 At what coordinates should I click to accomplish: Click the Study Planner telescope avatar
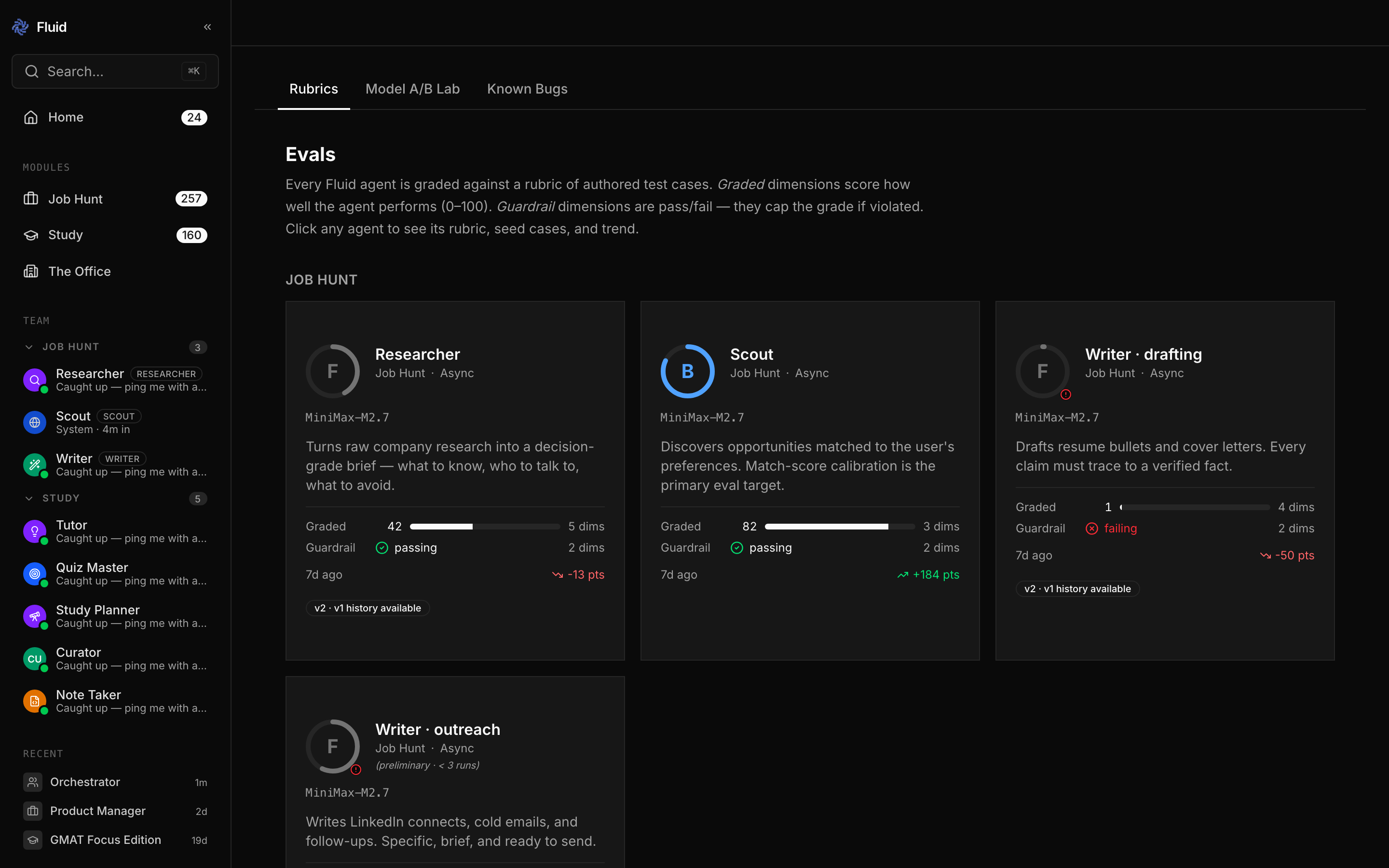point(34,616)
